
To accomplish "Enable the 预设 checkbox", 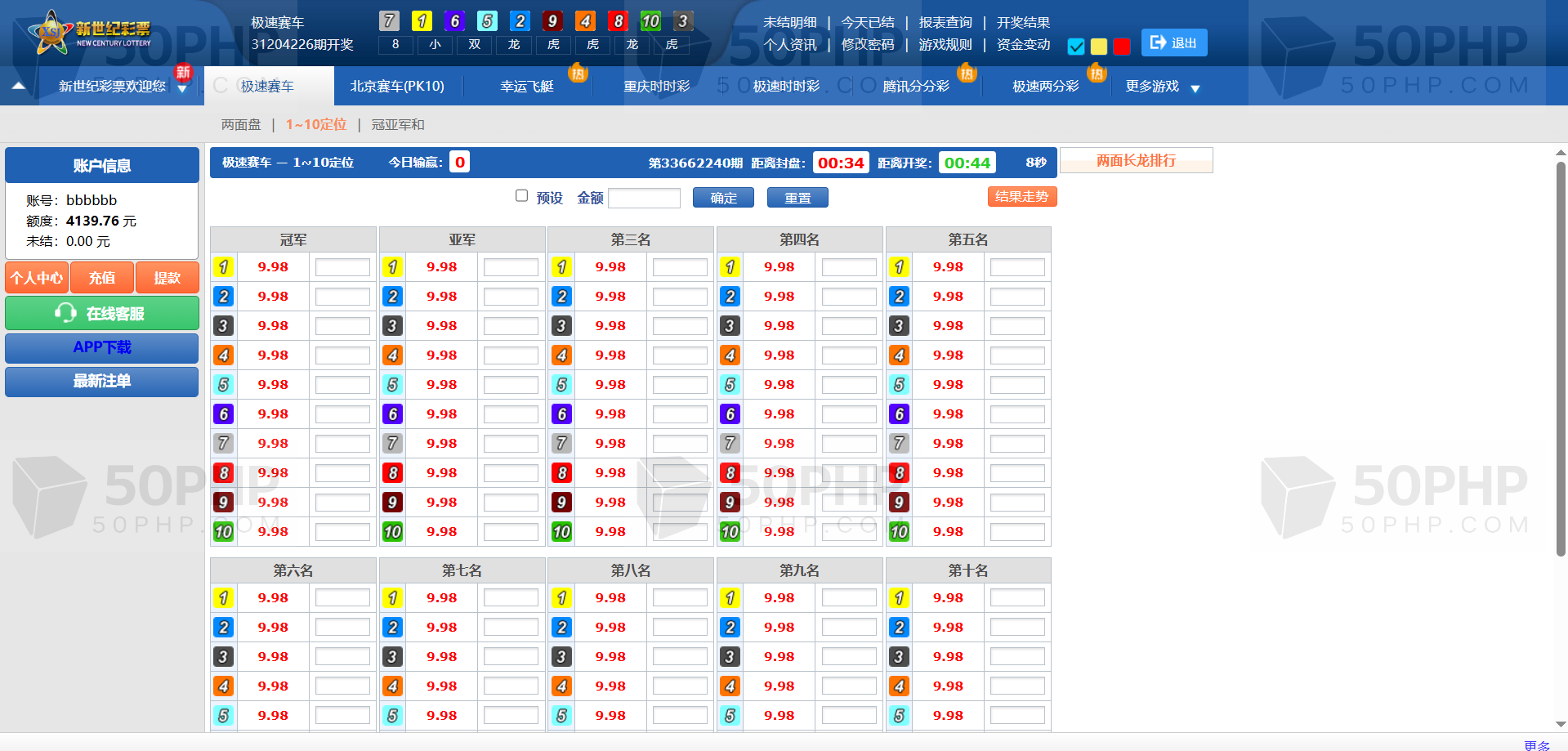I will tap(521, 196).
